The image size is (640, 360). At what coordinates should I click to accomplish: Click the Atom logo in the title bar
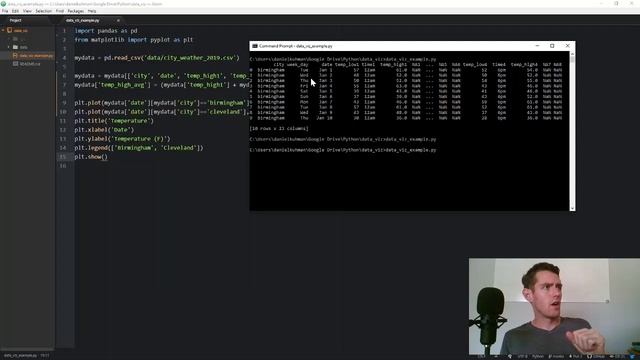click(x=4, y=4)
